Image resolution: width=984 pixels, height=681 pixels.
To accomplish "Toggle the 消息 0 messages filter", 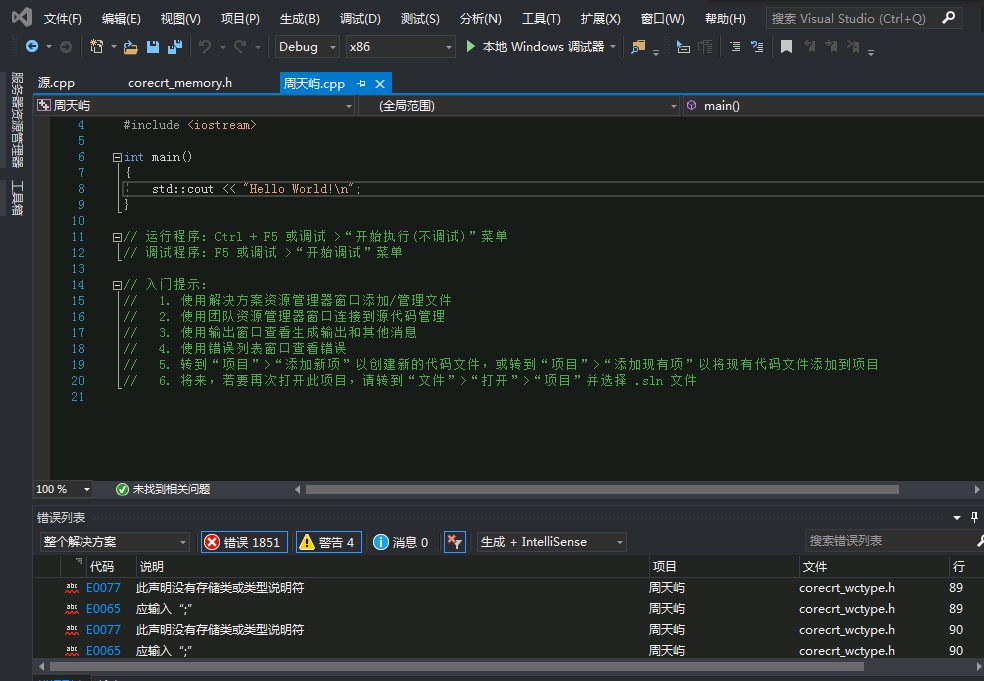I will (x=400, y=542).
